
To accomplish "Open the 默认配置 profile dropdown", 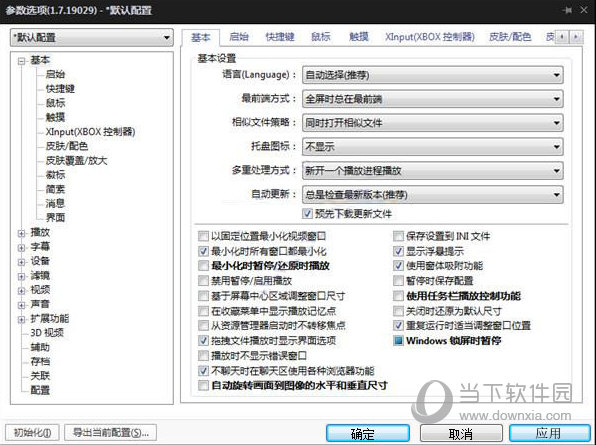I will (92, 38).
